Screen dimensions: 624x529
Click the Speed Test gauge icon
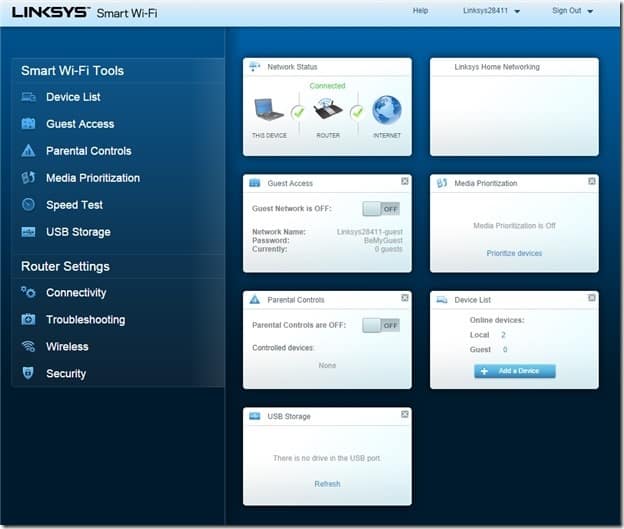(x=28, y=204)
